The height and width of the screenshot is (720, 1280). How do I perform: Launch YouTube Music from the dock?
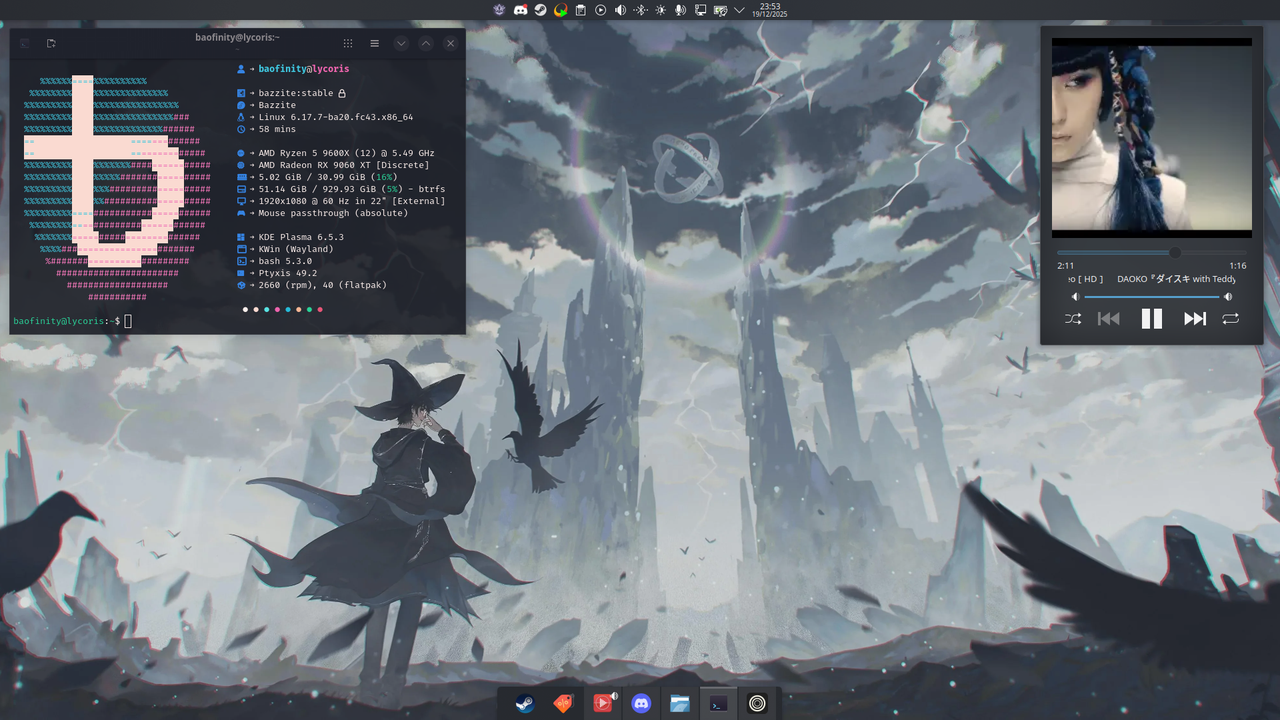[603, 703]
